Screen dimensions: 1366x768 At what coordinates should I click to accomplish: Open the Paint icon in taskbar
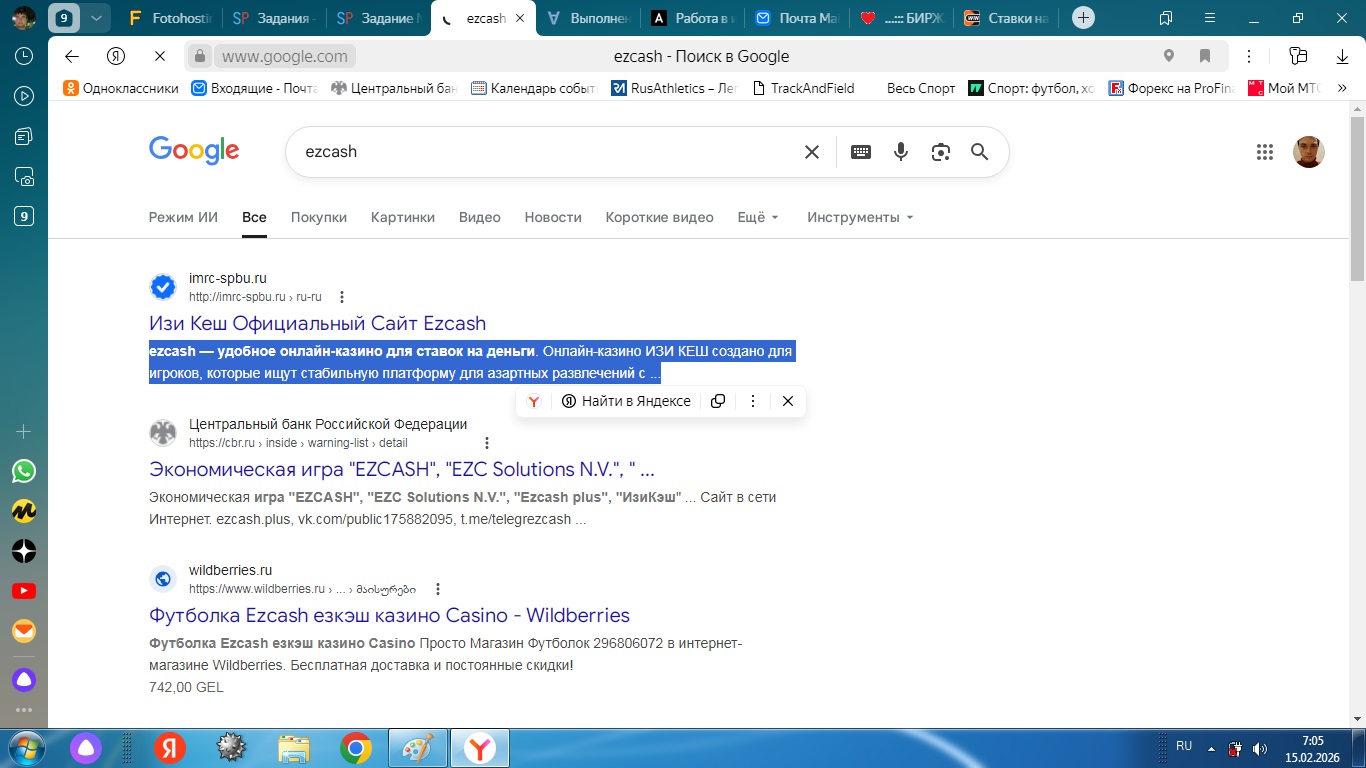pyautogui.click(x=418, y=748)
